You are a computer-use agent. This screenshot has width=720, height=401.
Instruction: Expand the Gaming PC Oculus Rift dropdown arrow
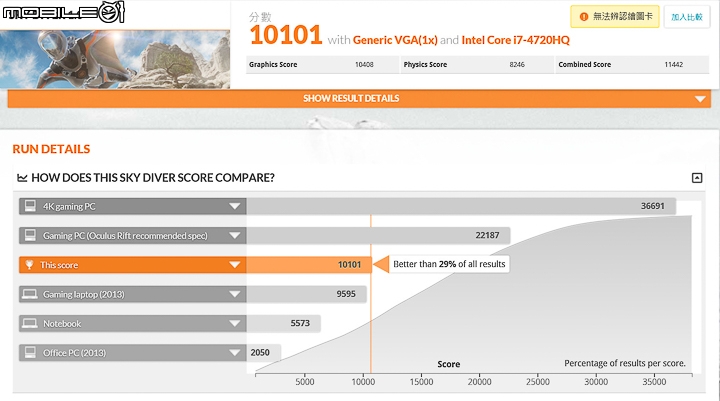pyautogui.click(x=235, y=236)
